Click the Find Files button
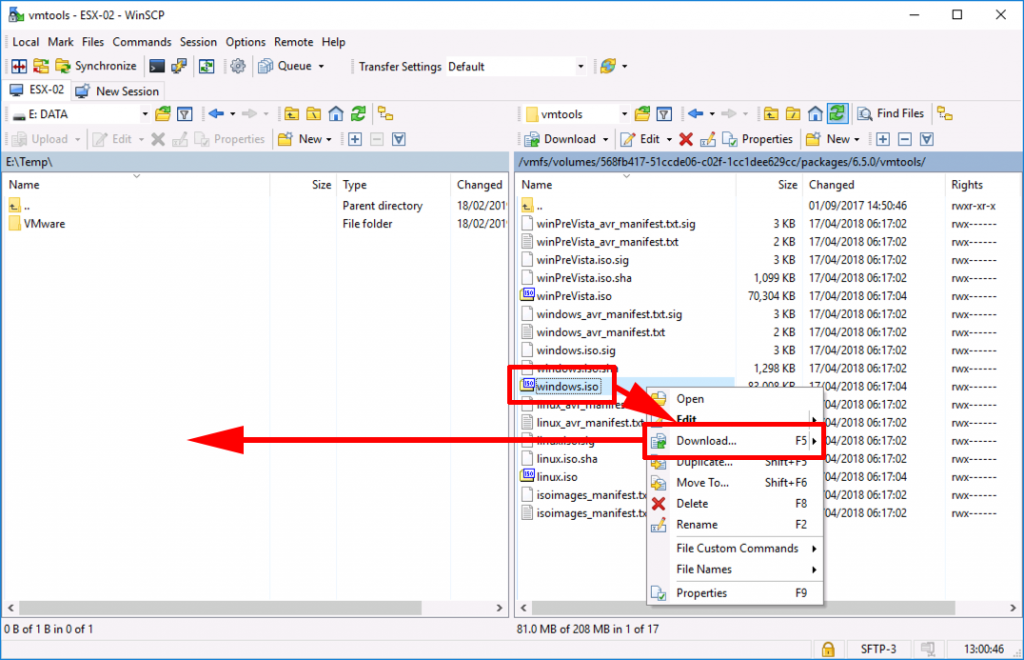The image size is (1024, 660). click(x=891, y=114)
